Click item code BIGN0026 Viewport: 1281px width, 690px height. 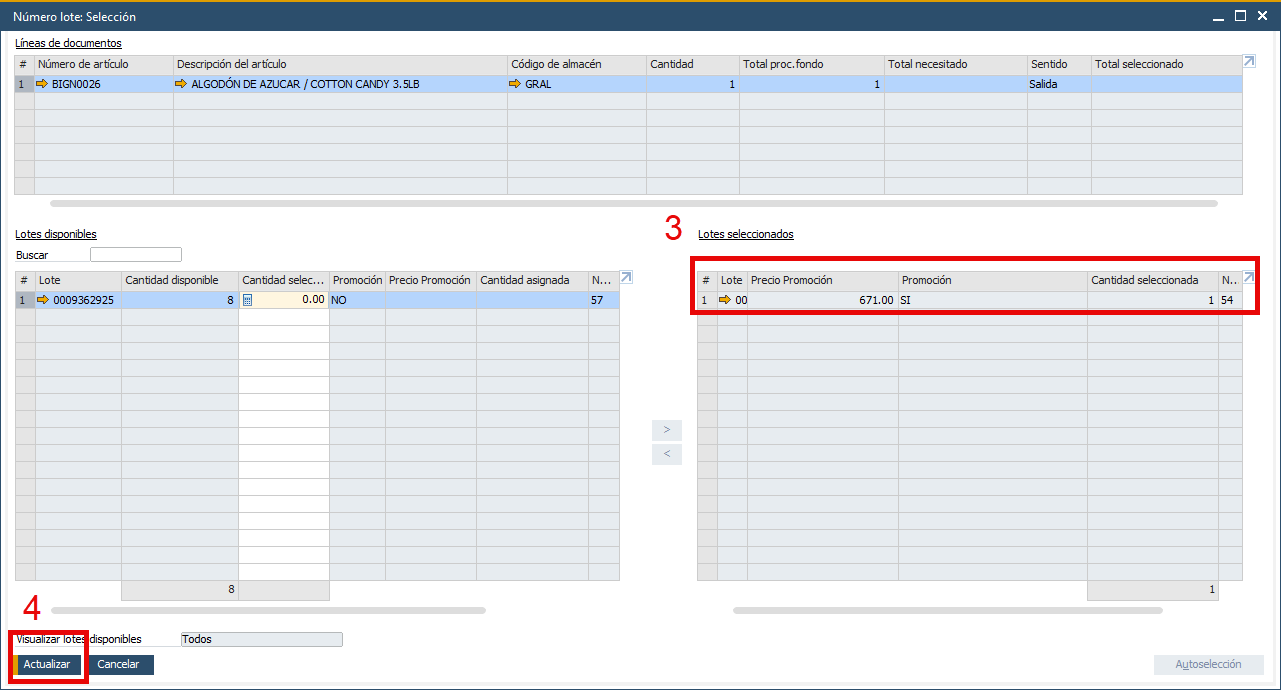76,84
